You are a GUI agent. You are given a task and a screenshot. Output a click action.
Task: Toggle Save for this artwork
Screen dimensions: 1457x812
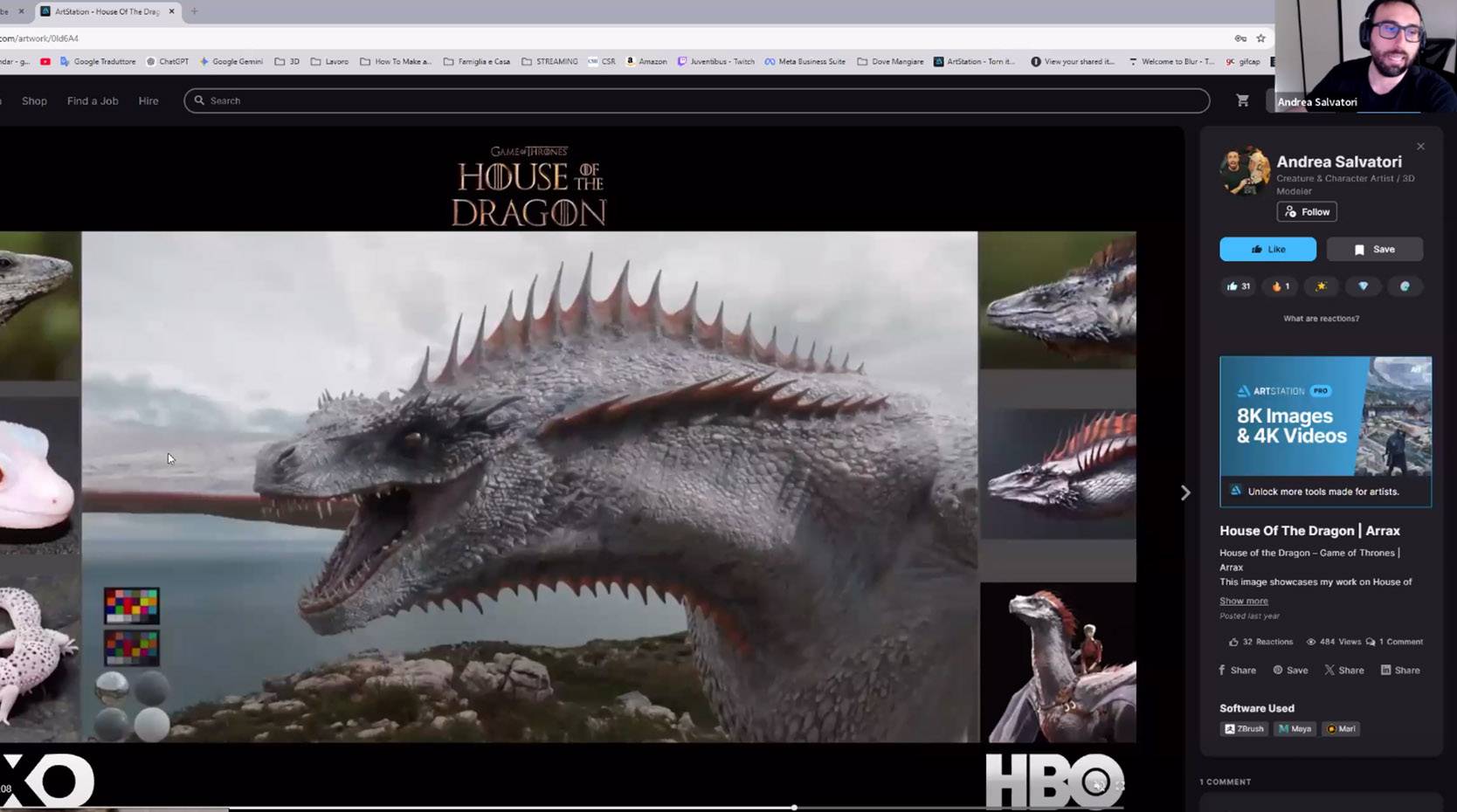click(1374, 250)
